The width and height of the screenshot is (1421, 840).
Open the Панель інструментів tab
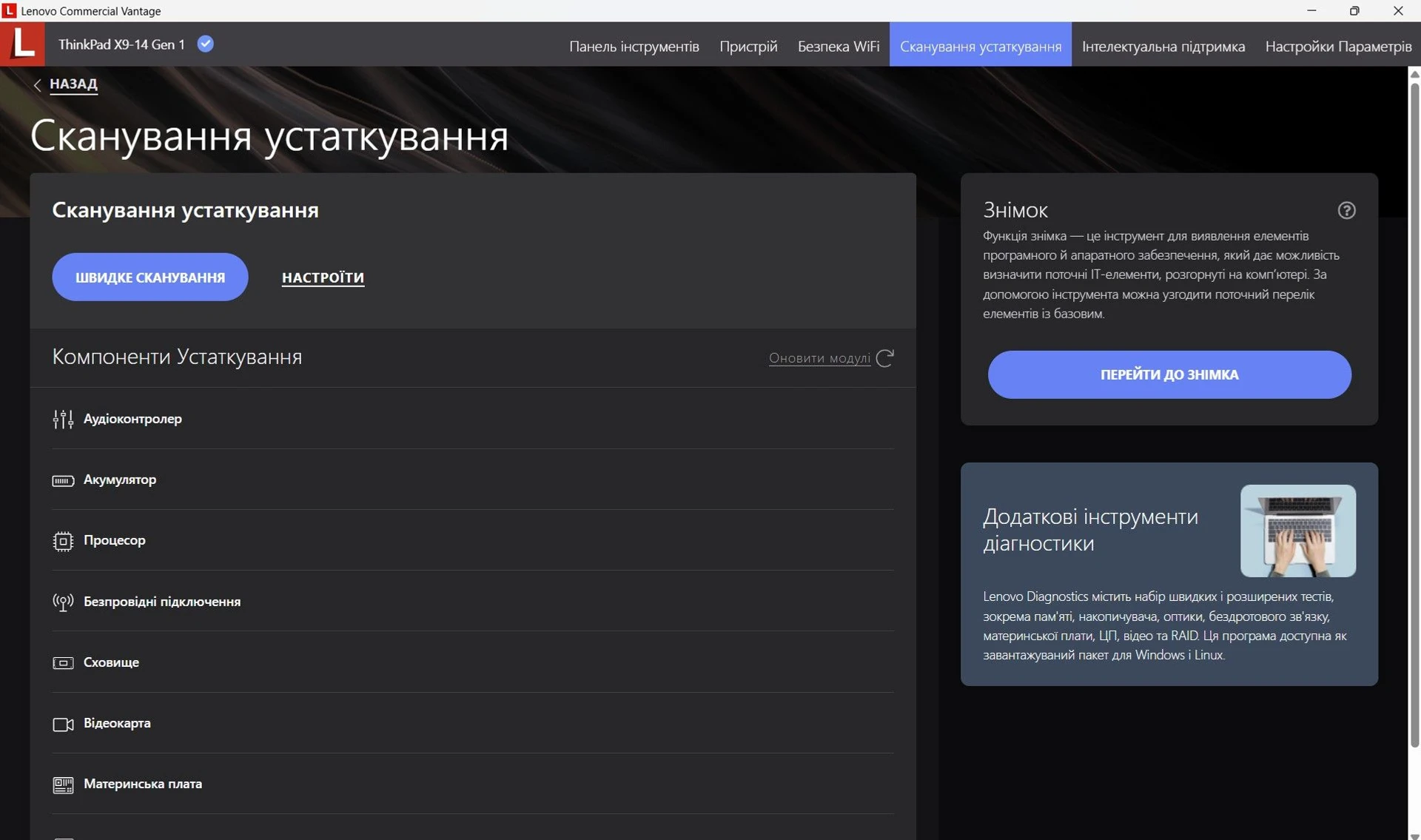pos(634,46)
